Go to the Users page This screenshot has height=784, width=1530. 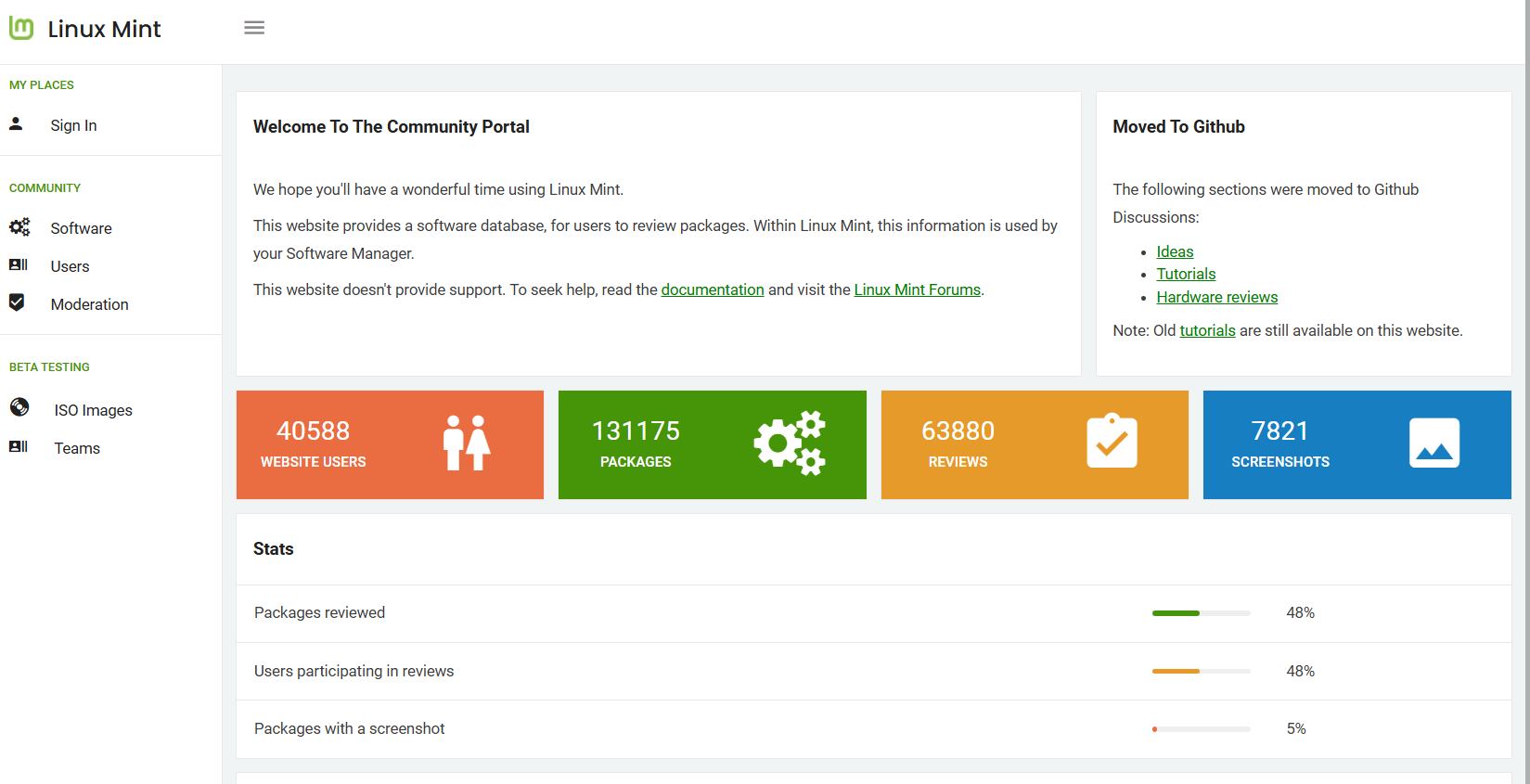click(x=70, y=266)
